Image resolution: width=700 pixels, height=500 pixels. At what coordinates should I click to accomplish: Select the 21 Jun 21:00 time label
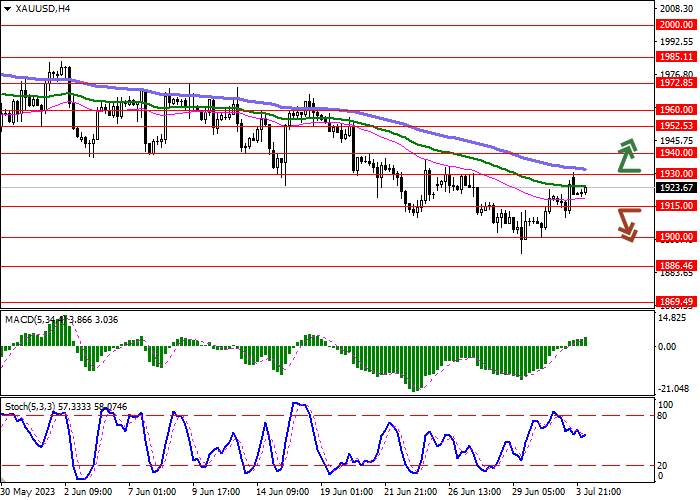(411, 492)
